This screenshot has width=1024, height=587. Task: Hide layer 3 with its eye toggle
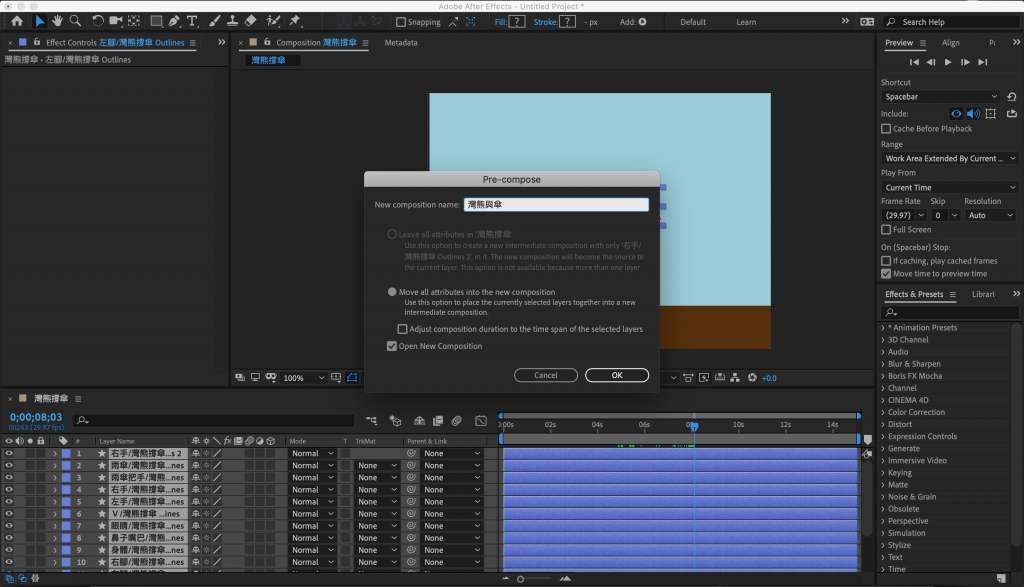(9, 478)
